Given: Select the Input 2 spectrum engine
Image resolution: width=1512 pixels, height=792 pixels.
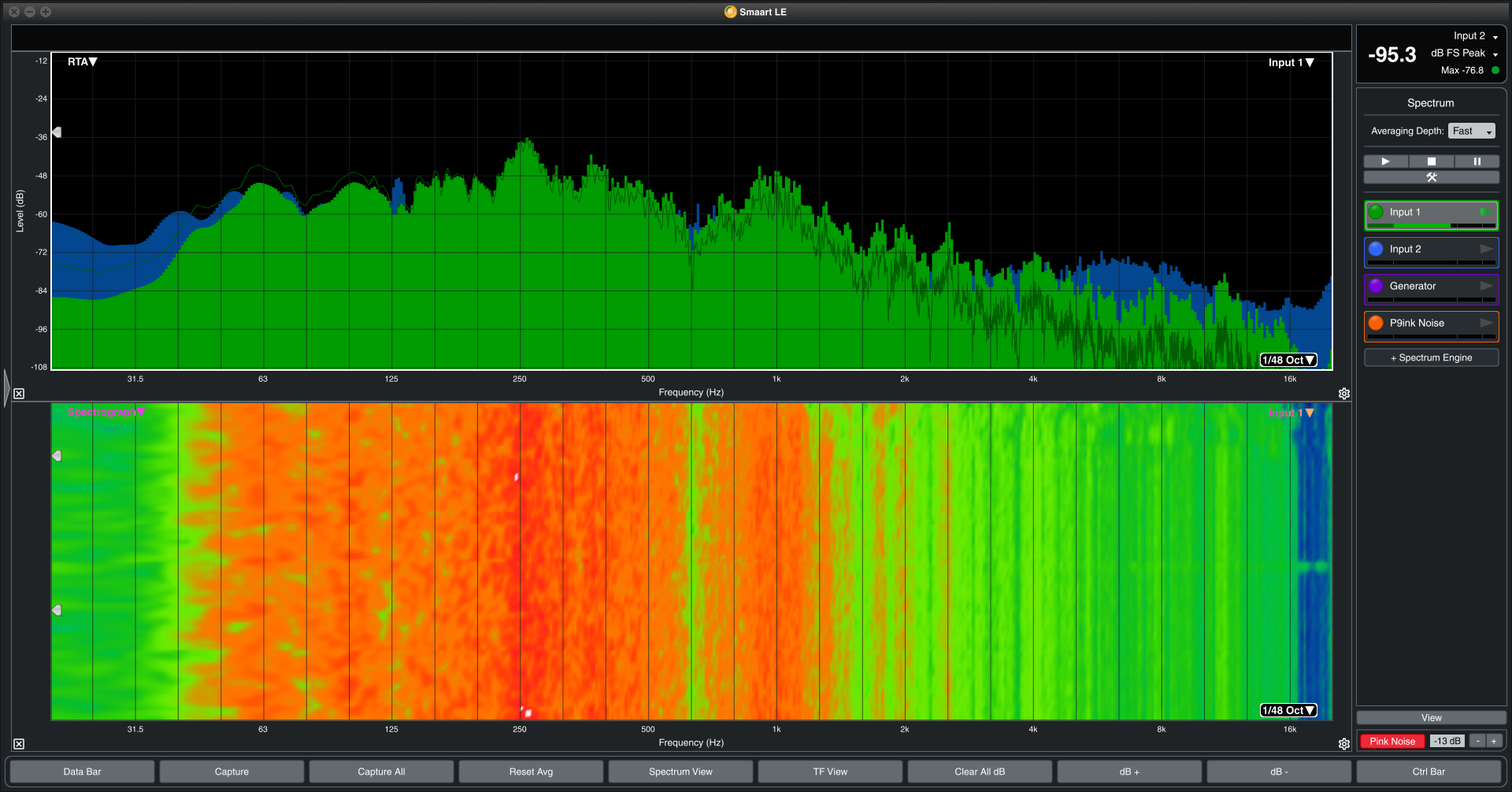Looking at the screenshot, I should point(1432,253).
